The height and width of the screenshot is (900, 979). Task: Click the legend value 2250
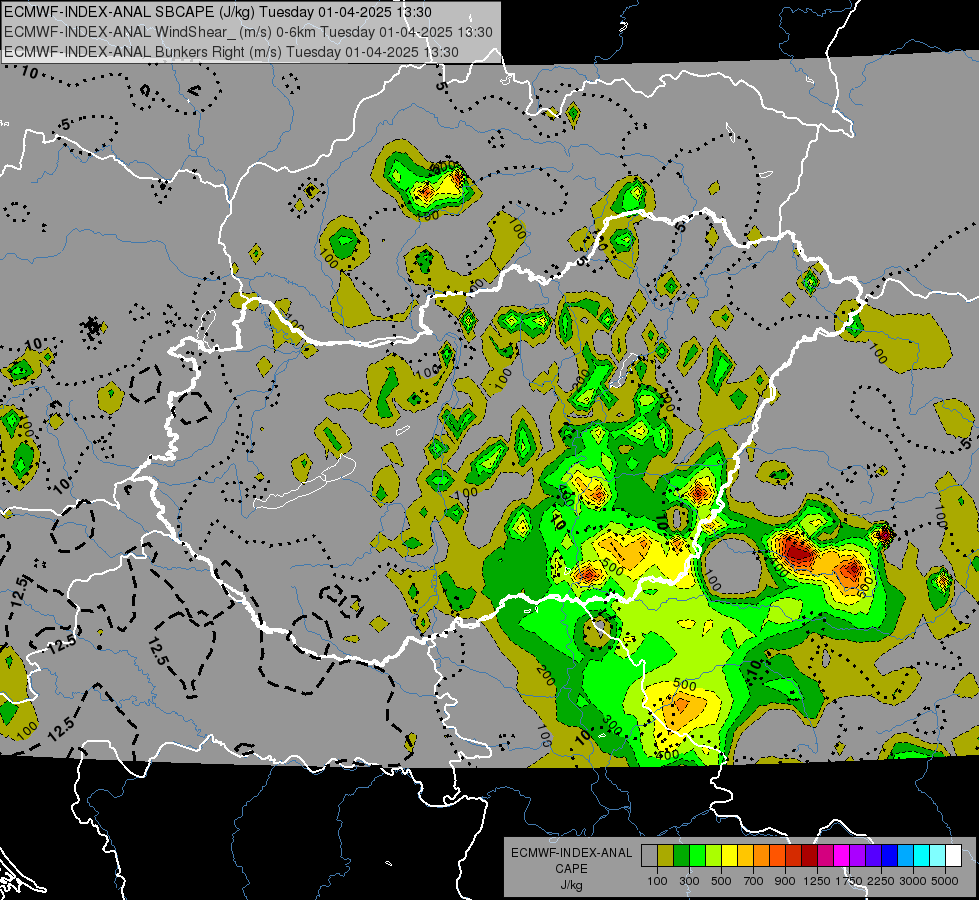click(881, 882)
